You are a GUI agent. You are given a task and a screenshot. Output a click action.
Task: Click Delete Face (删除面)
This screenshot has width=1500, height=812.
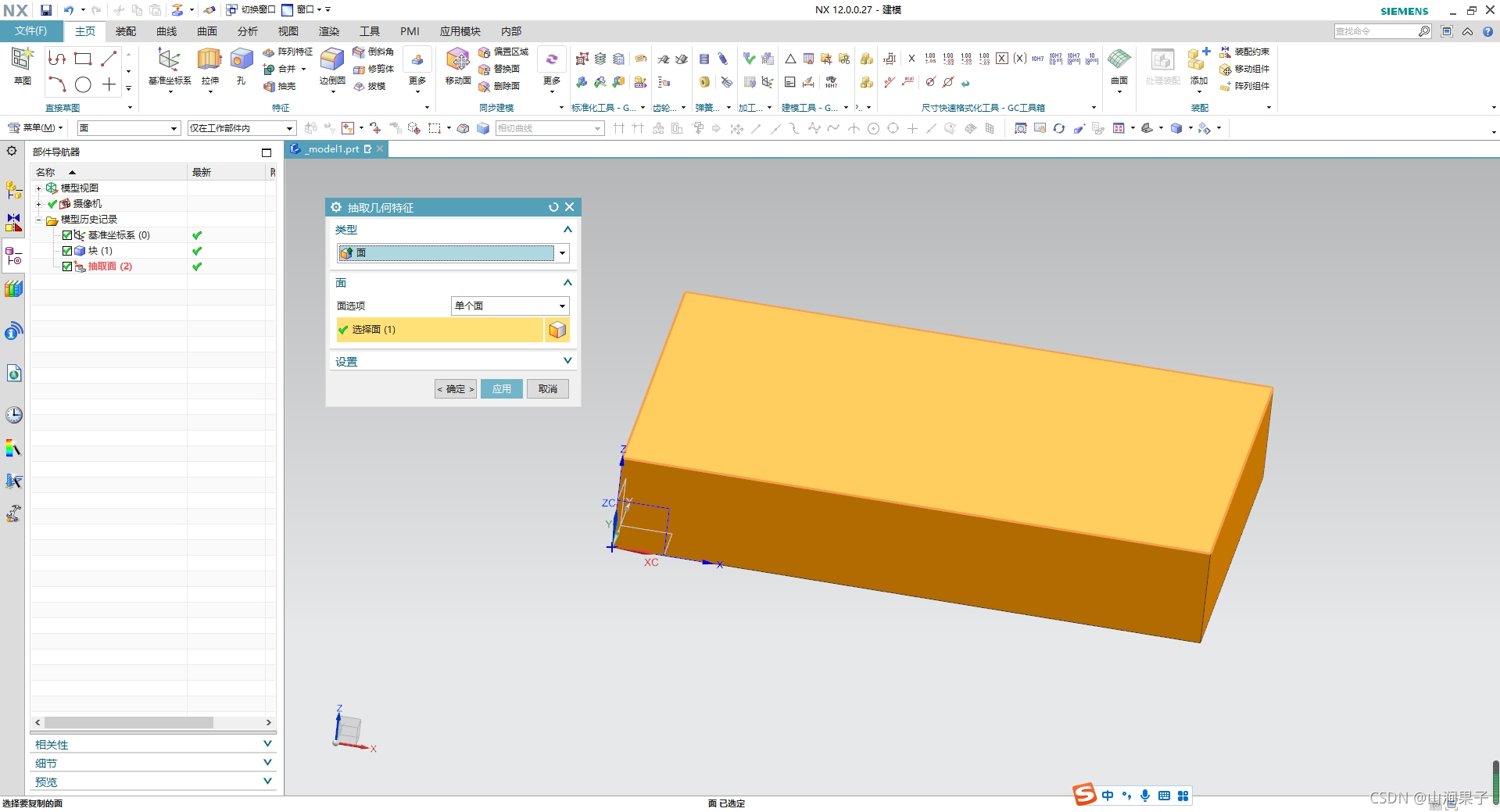(x=499, y=86)
